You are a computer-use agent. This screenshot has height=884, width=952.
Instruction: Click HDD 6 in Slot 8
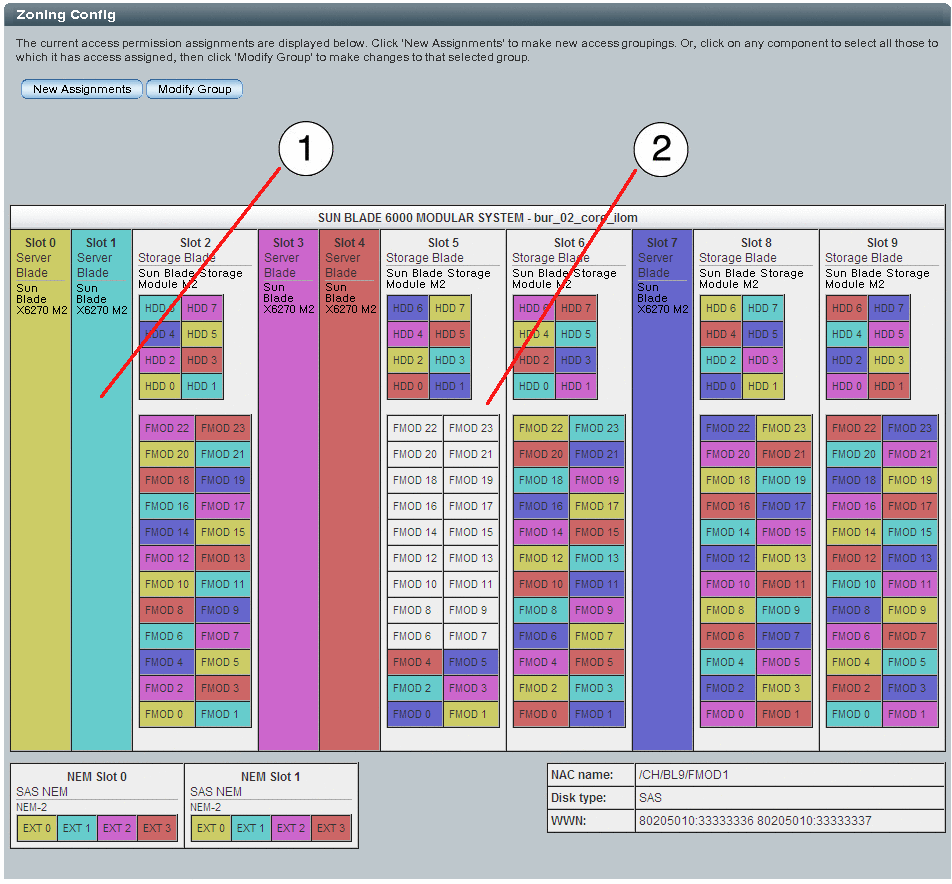point(721,308)
